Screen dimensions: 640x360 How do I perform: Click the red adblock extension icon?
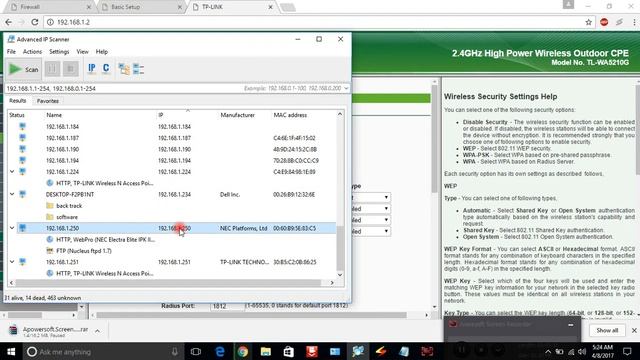click(604, 22)
